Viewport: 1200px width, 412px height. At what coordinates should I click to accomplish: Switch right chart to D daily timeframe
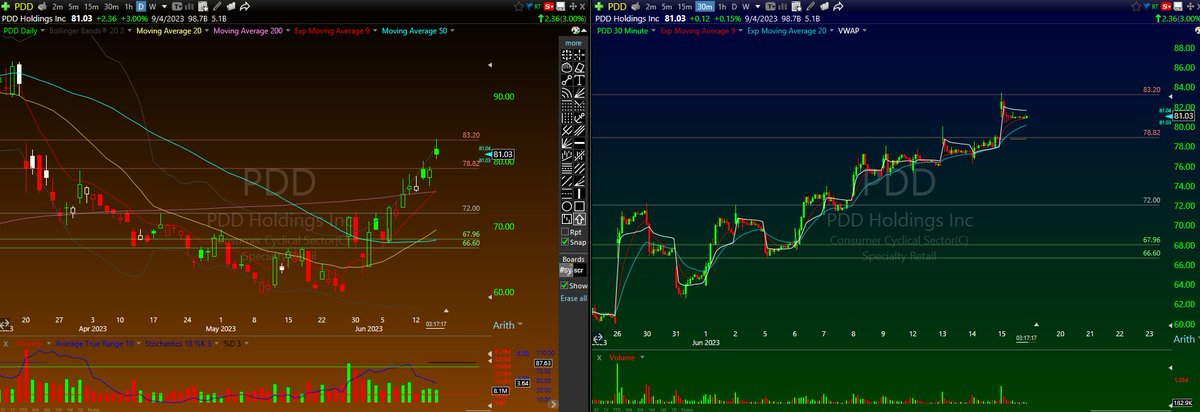(x=734, y=7)
